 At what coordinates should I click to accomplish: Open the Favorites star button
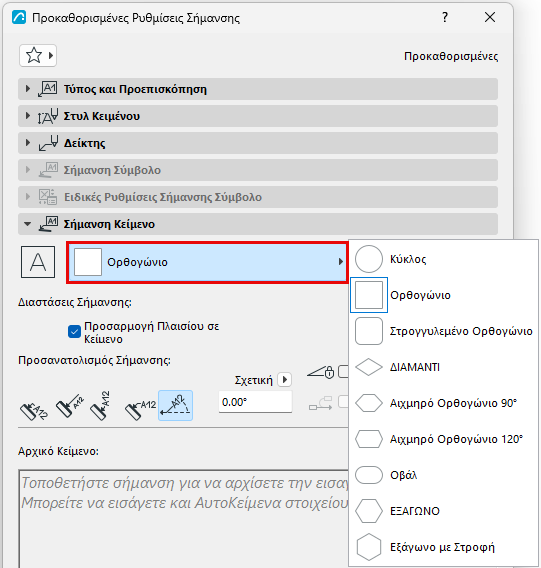coord(38,55)
